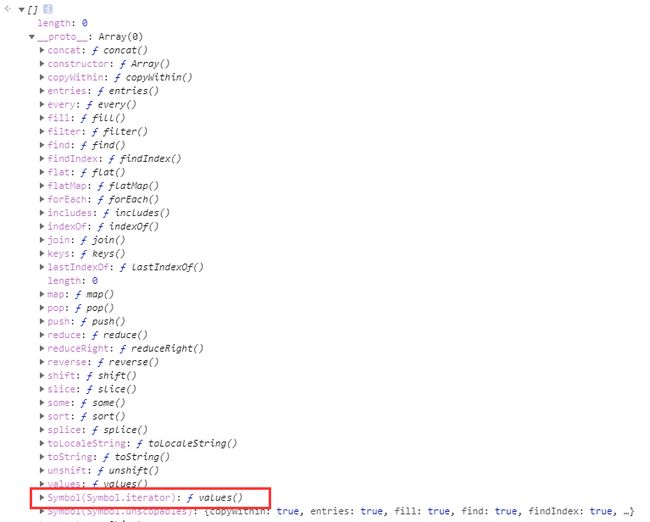Expand the flatMap function entry
Viewport: 650px width, 522px height.
42,186
